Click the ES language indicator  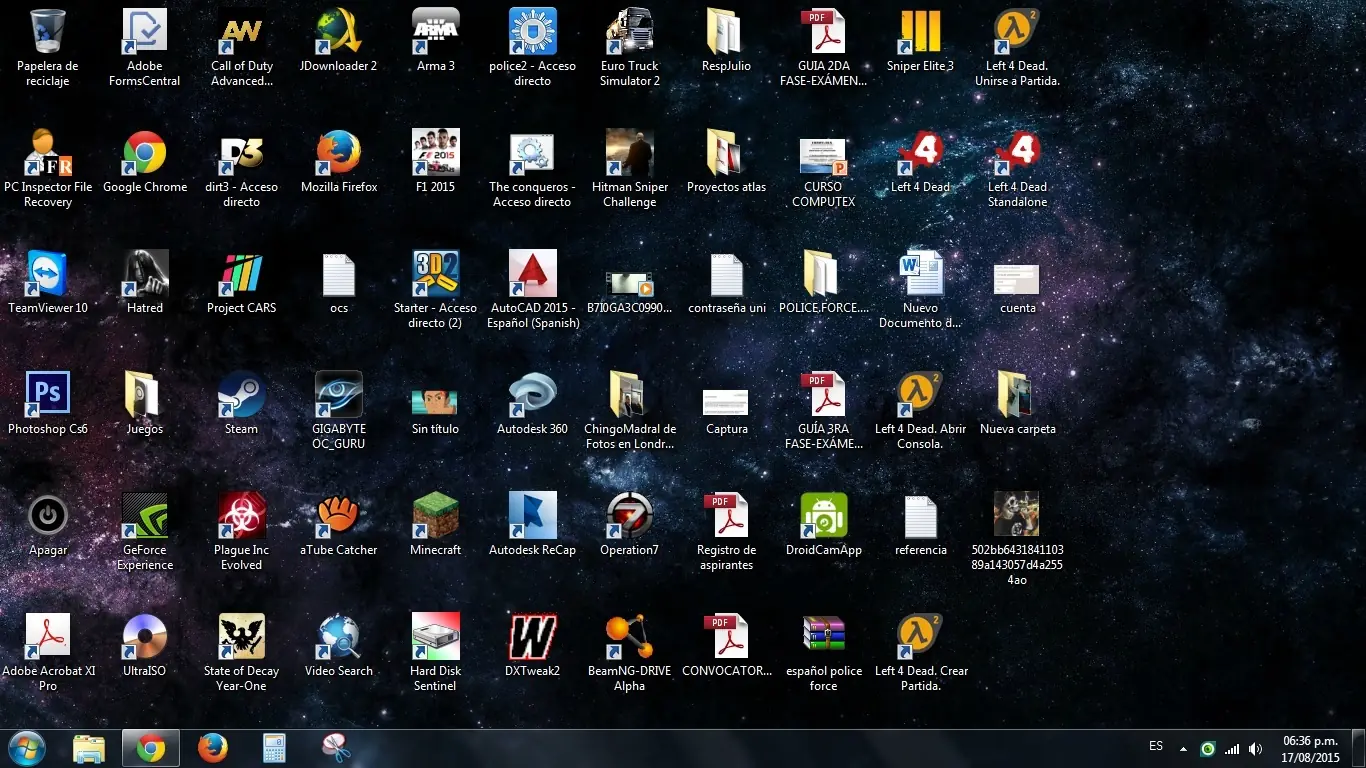[1156, 746]
